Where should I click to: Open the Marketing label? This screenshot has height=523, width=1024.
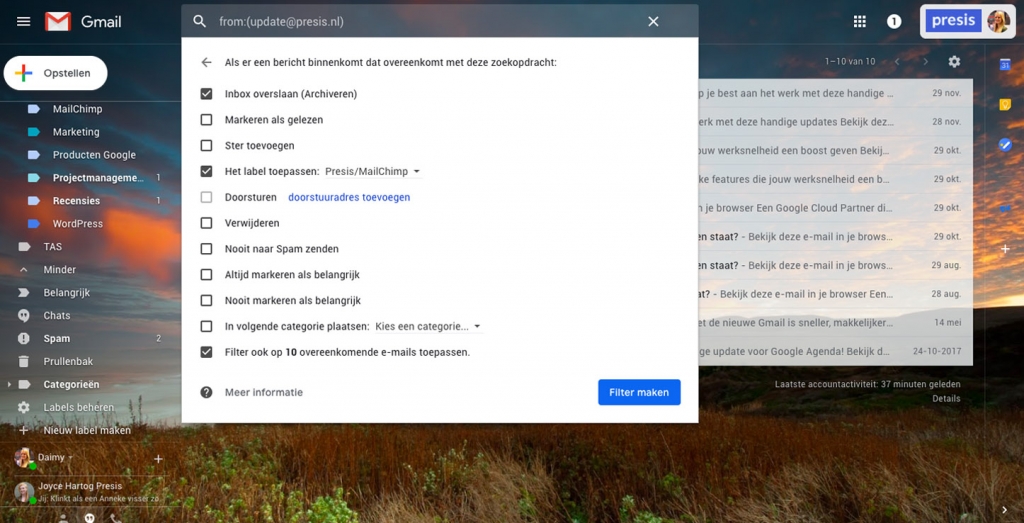point(76,132)
